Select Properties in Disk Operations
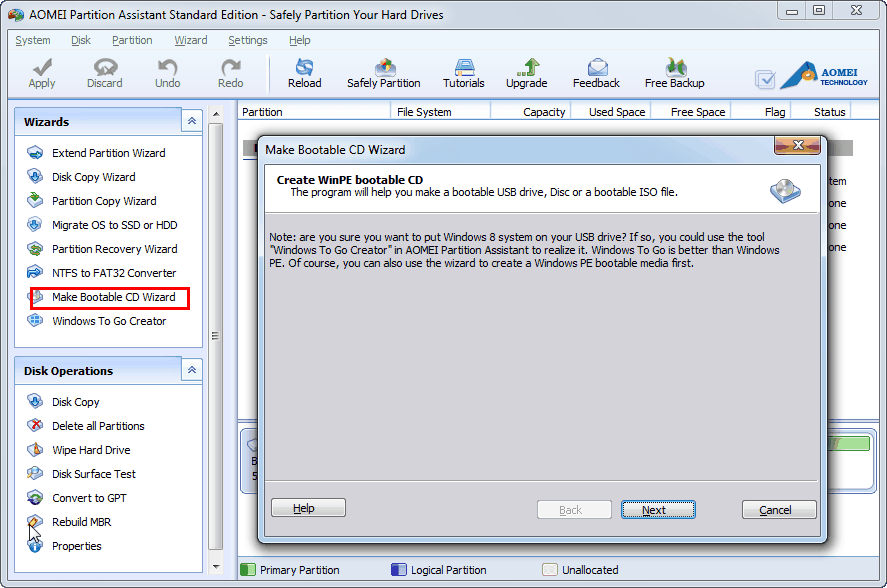Screen dimensions: 887x588 click(x=76, y=546)
